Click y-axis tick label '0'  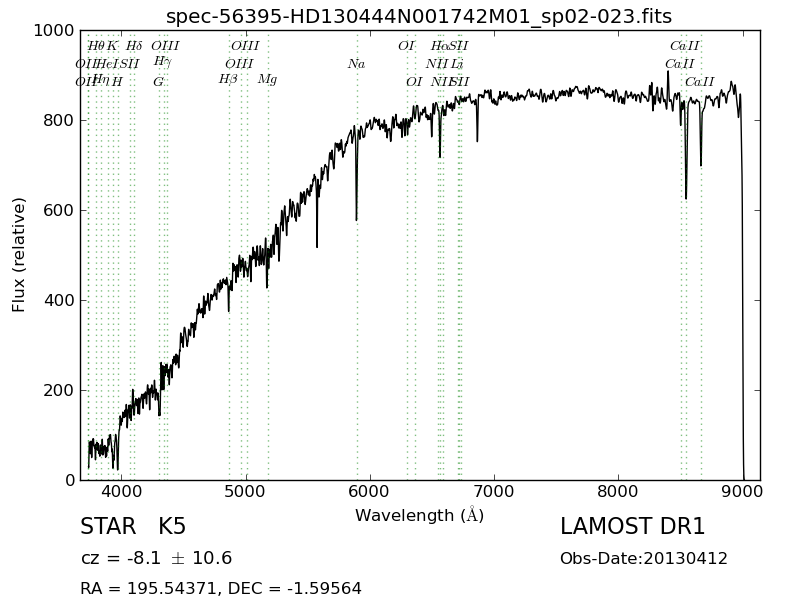(70, 480)
